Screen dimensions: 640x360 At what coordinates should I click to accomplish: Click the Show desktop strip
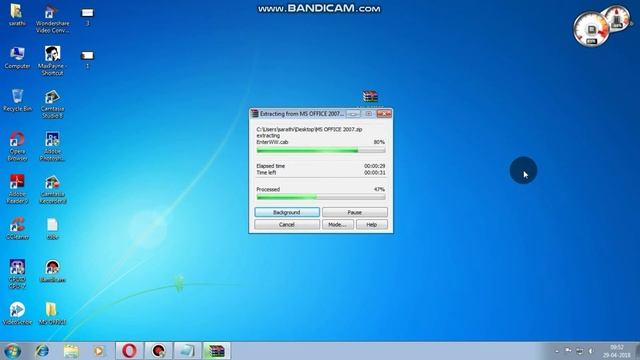pos(637,351)
